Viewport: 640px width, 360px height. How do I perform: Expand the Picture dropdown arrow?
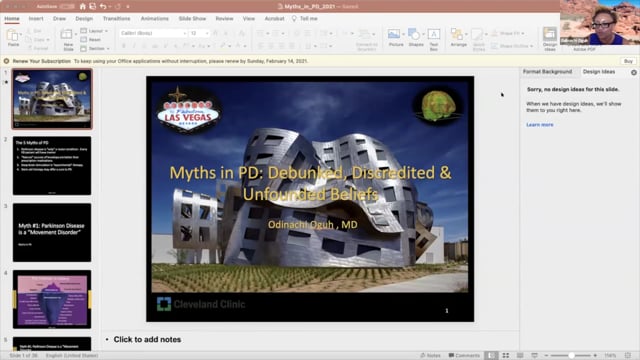(x=403, y=34)
